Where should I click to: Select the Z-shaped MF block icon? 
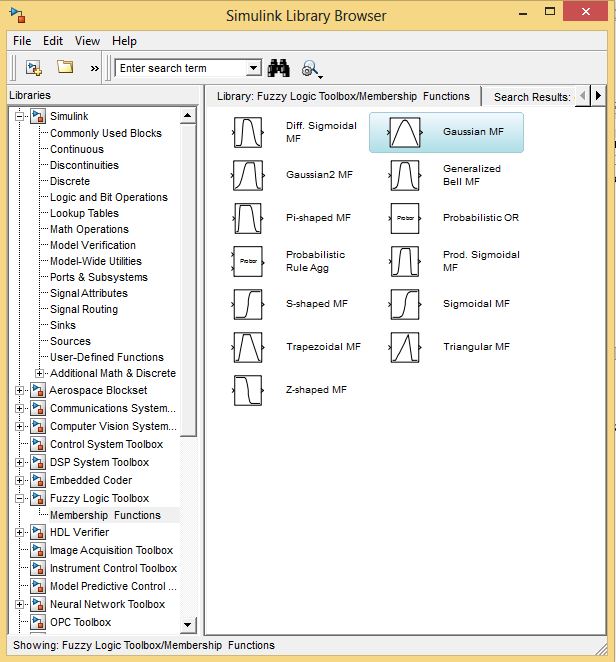[x=248, y=391]
